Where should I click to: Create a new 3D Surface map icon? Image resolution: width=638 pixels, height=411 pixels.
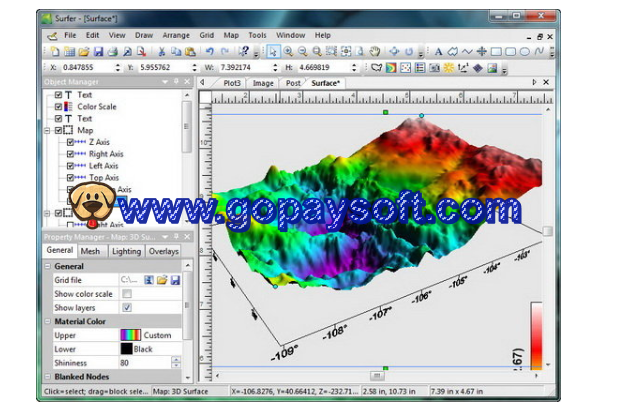tap(492, 68)
